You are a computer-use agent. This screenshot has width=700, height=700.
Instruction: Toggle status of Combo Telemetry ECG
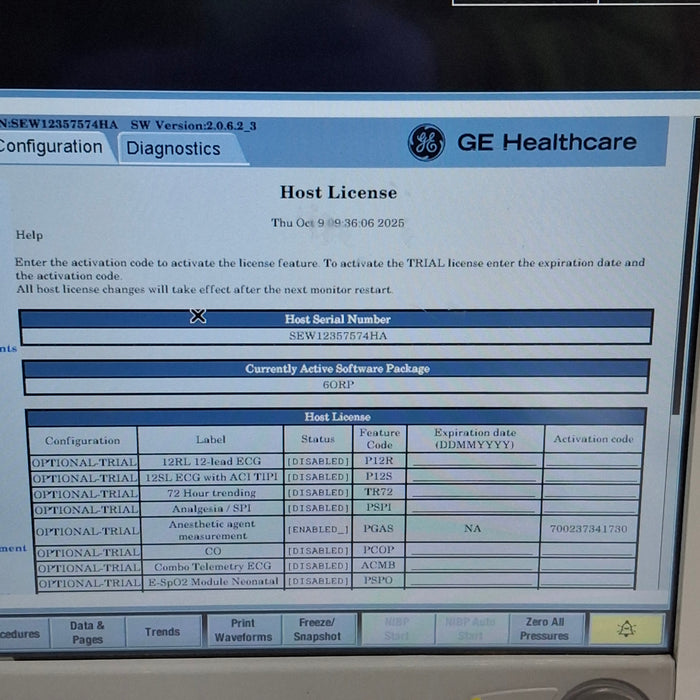pos(318,566)
